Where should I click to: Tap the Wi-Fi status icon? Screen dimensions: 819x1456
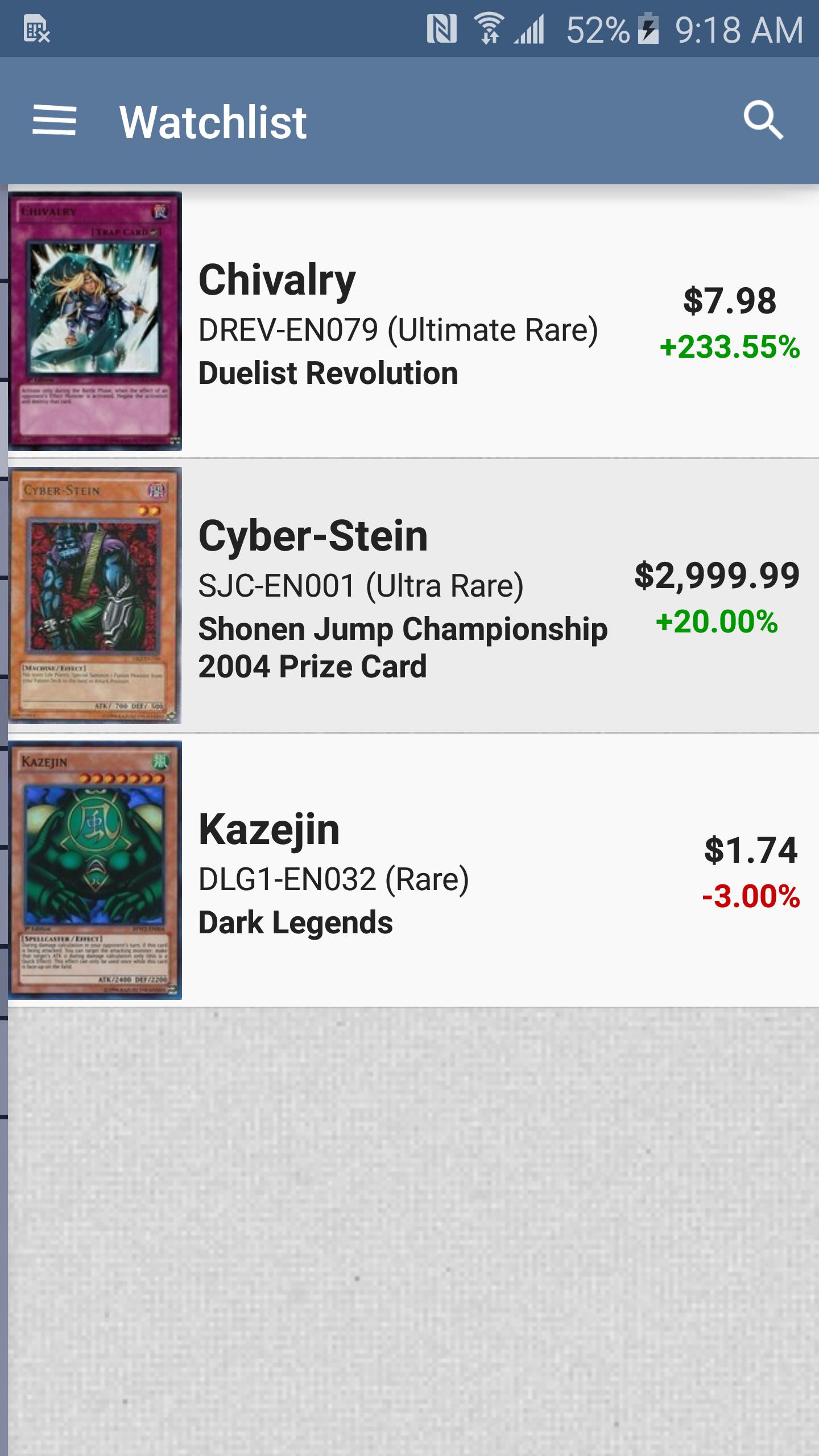[489, 28]
